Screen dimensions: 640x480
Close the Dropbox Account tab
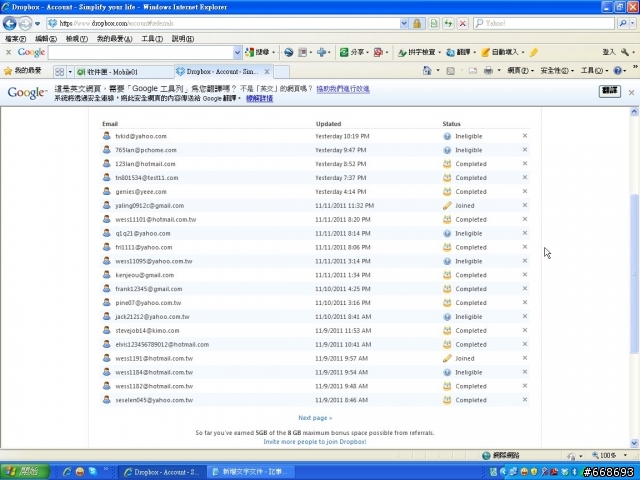pyautogui.click(x=267, y=72)
